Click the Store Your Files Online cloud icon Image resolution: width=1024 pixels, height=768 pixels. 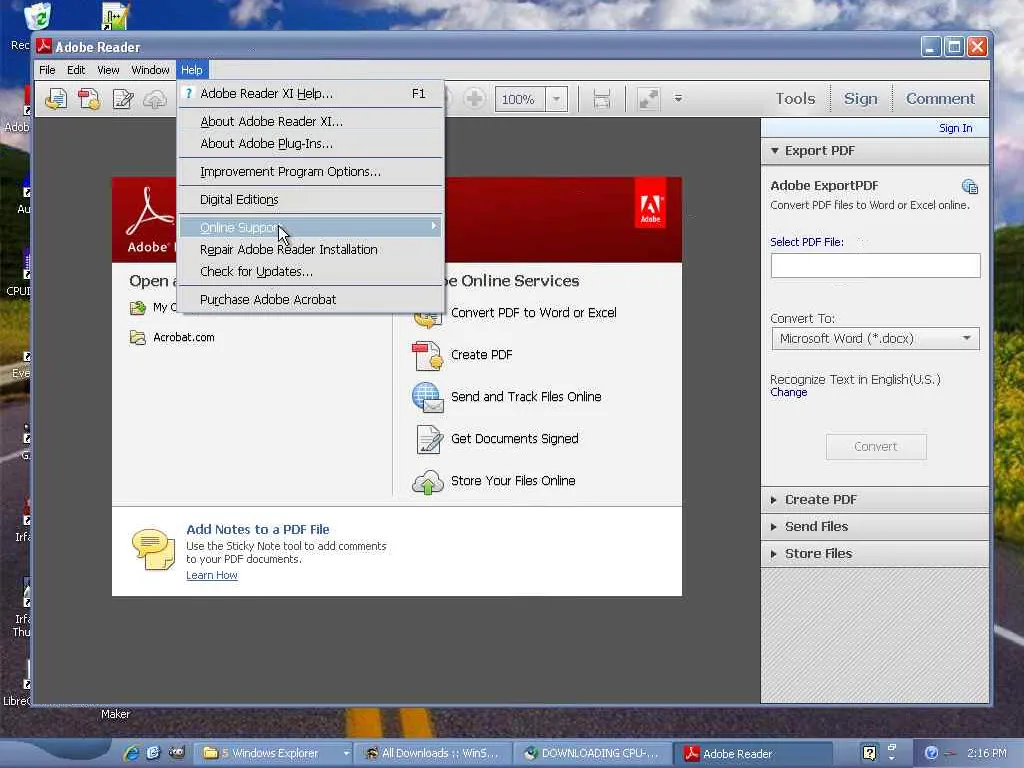pyautogui.click(x=428, y=482)
